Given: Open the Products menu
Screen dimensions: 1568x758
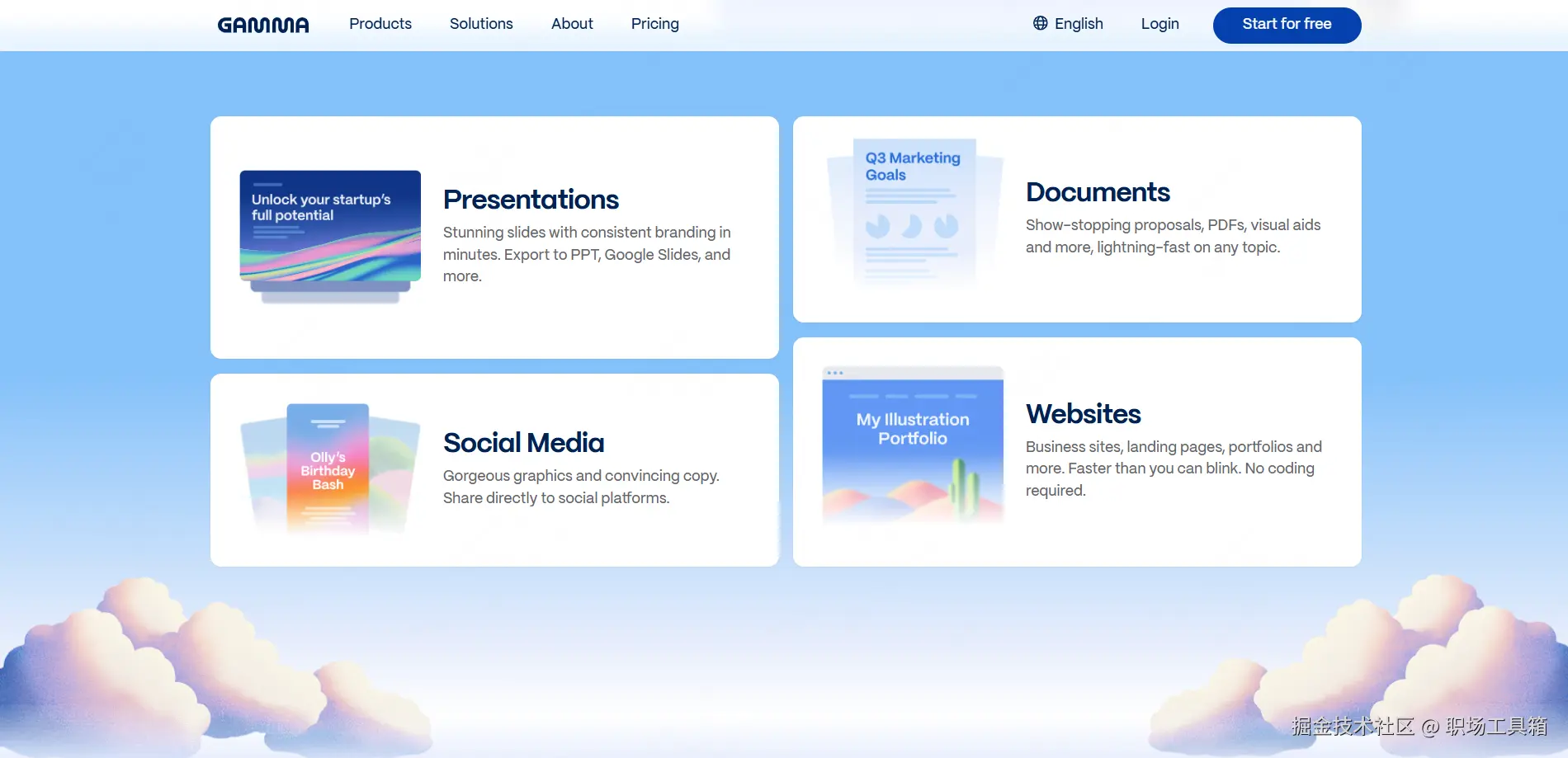Looking at the screenshot, I should tap(380, 24).
